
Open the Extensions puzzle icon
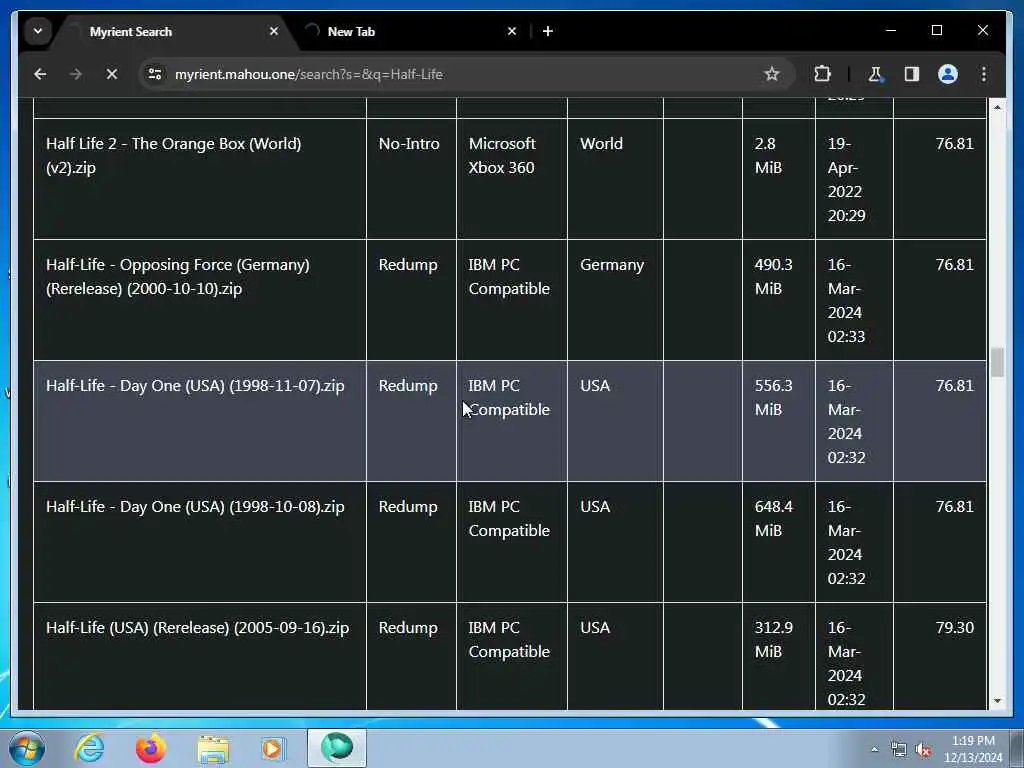[x=822, y=74]
